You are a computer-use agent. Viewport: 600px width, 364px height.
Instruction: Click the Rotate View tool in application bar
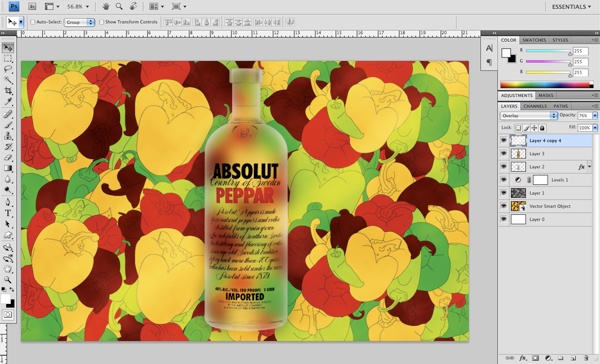coord(133,7)
